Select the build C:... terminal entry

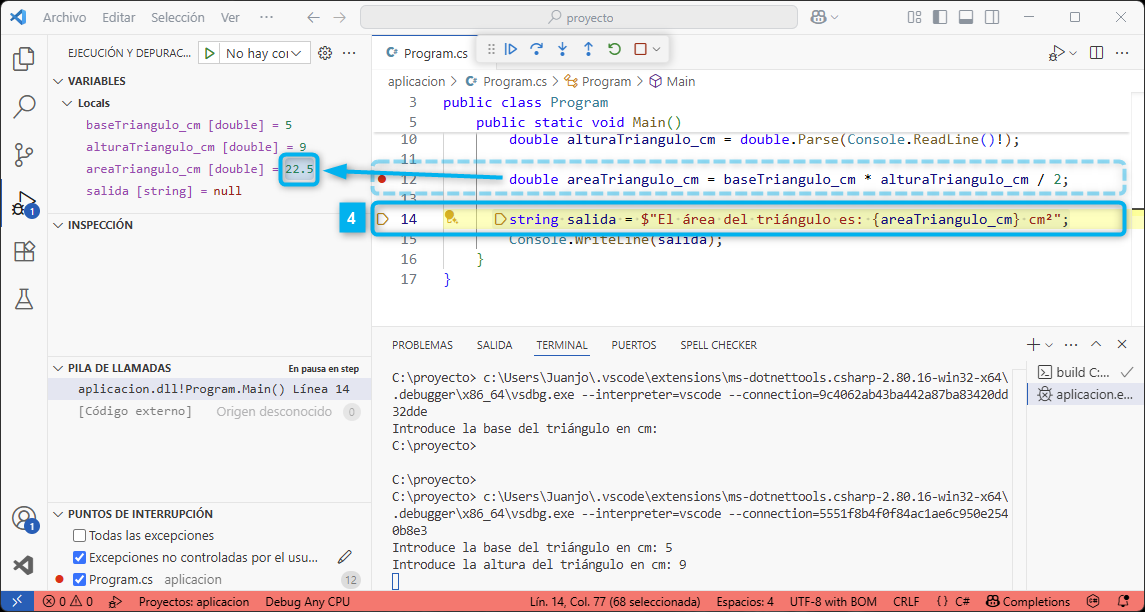tap(1086, 372)
